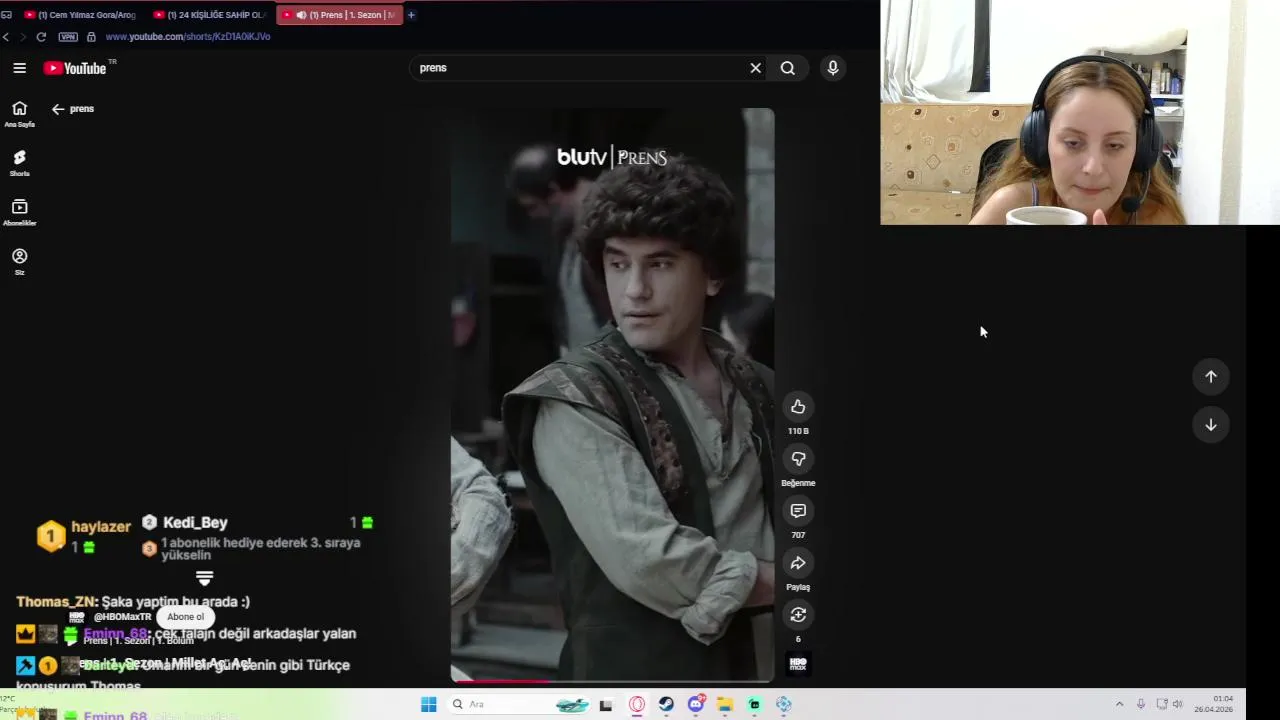Like the Short video
Image resolution: width=1280 pixels, height=720 pixels.
(x=798, y=407)
